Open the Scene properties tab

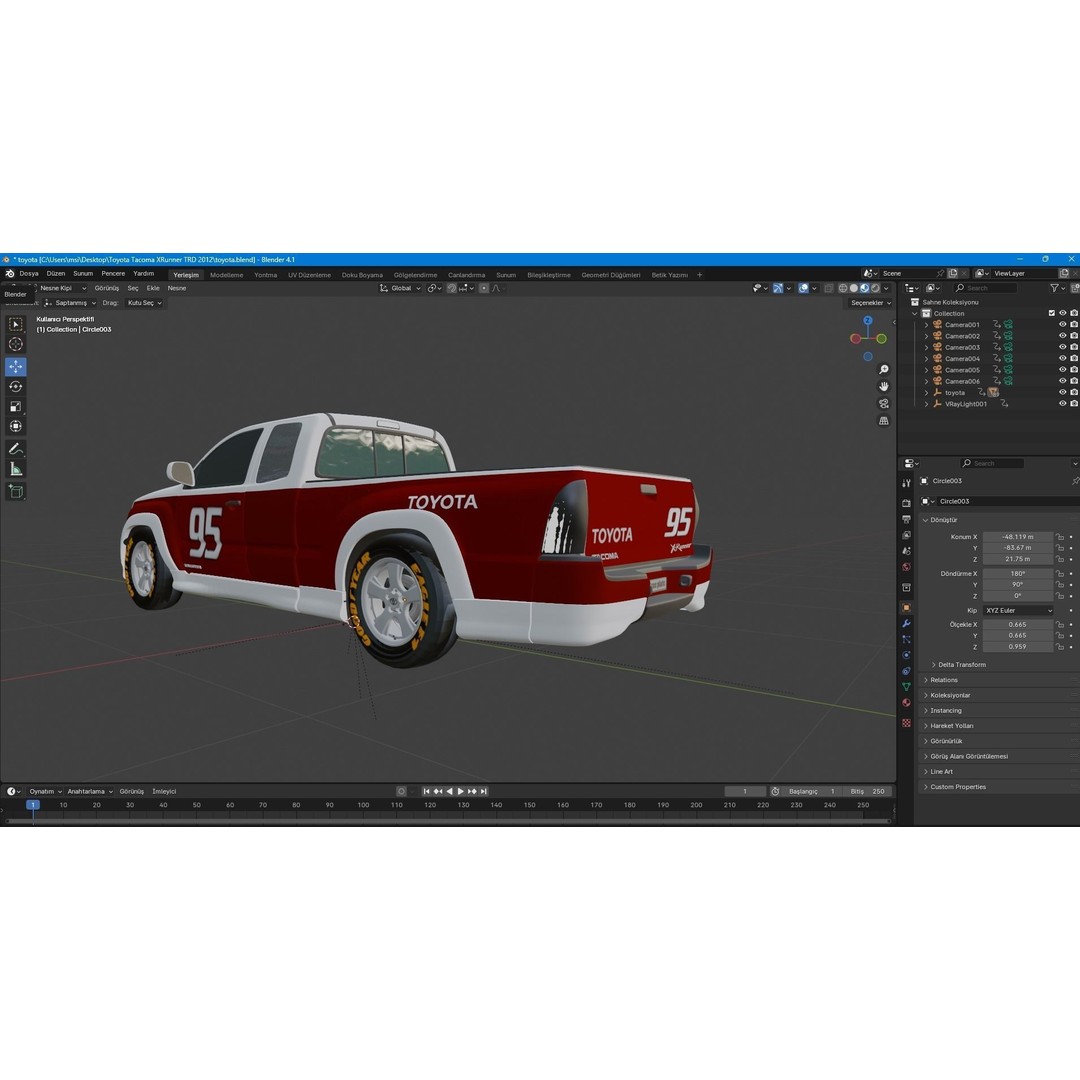point(906,551)
